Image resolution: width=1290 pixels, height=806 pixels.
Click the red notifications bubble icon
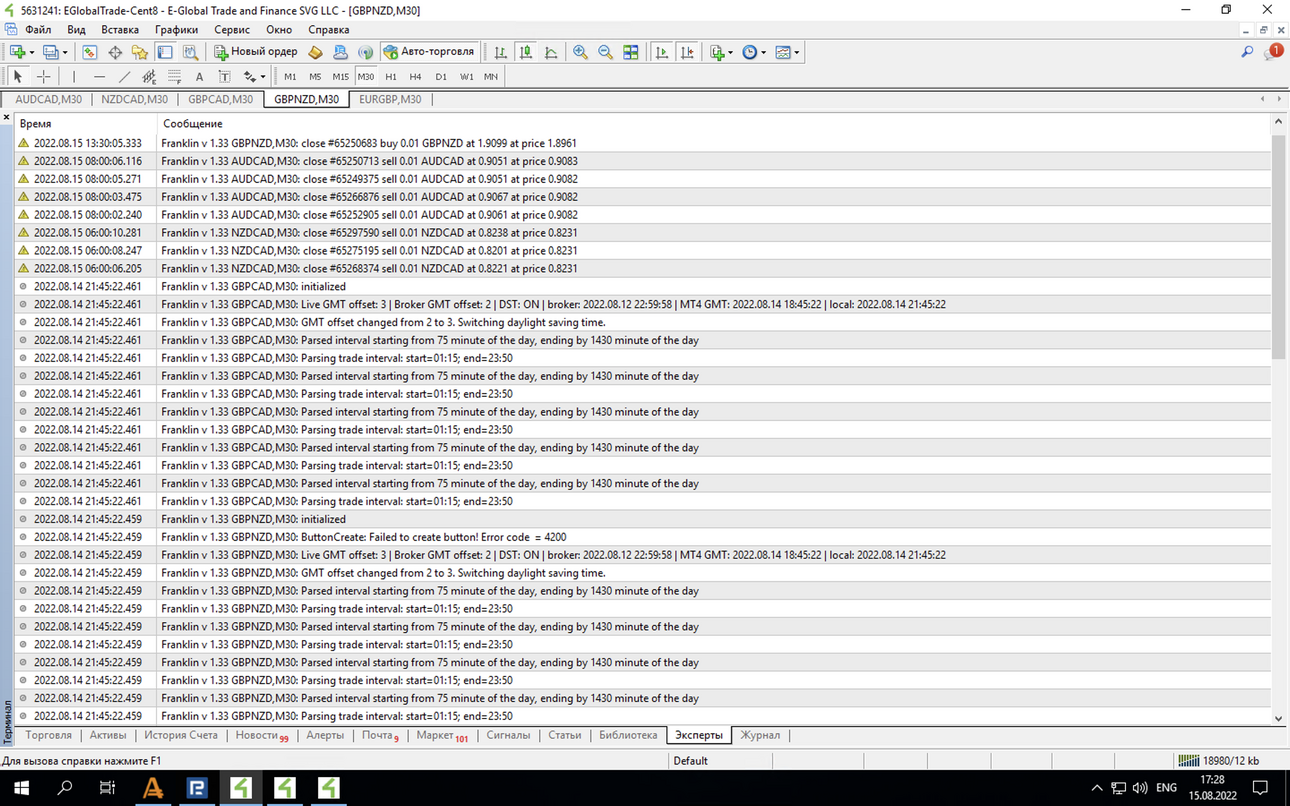pos(1274,52)
